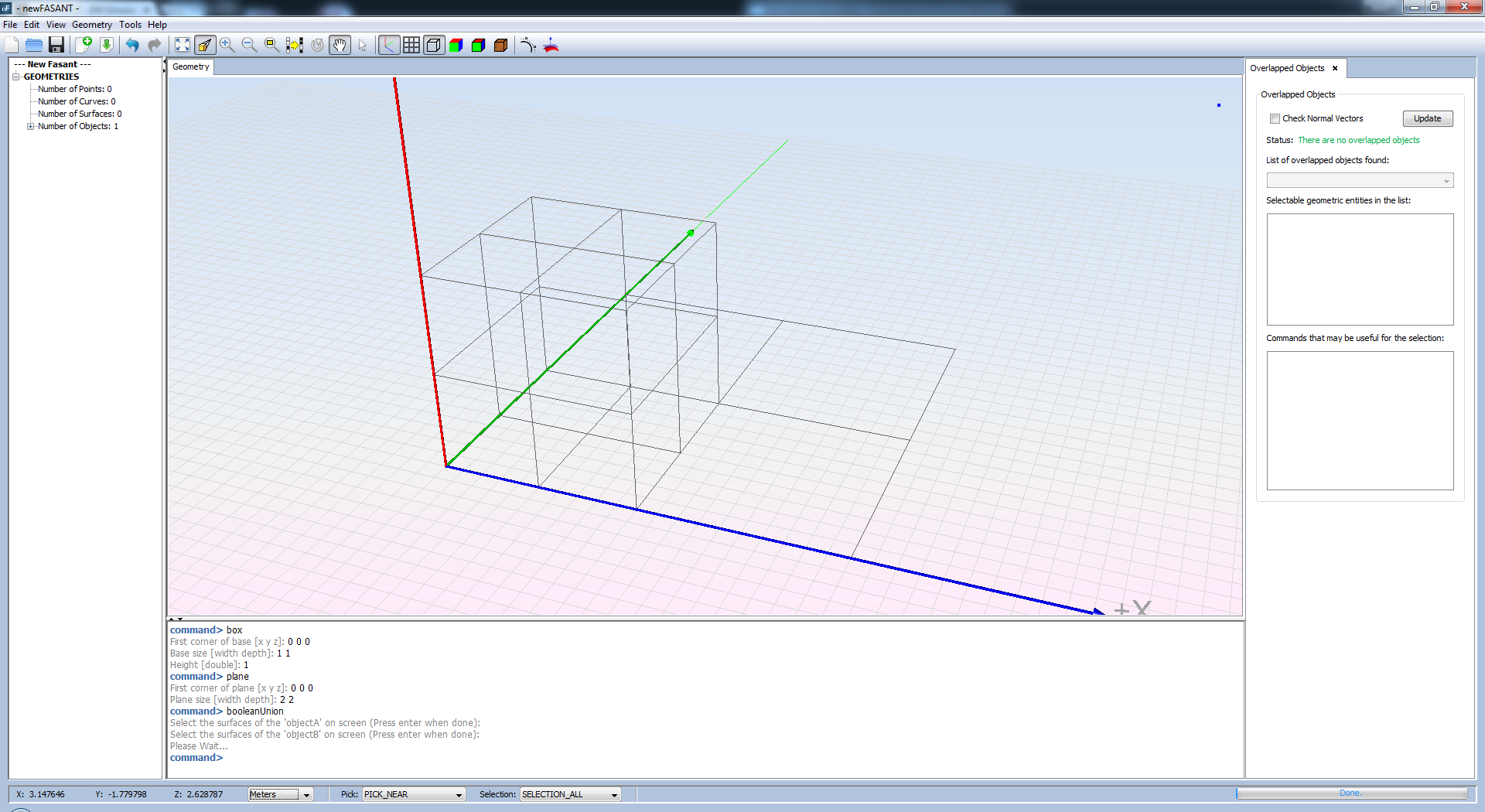Open the Tools menu

coord(130,25)
